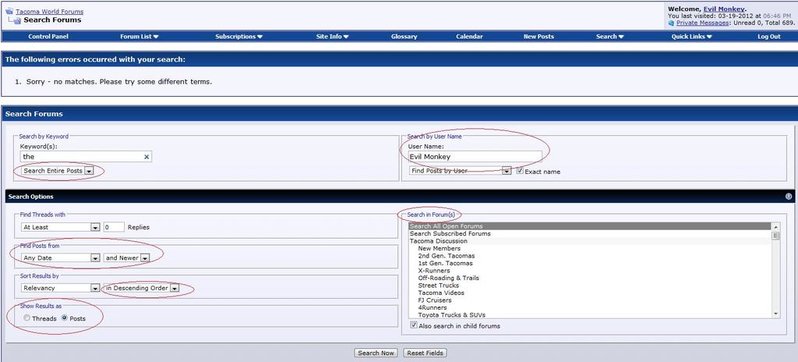Open the Forum List menu
This screenshot has height=362, width=798.
tap(139, 37)
